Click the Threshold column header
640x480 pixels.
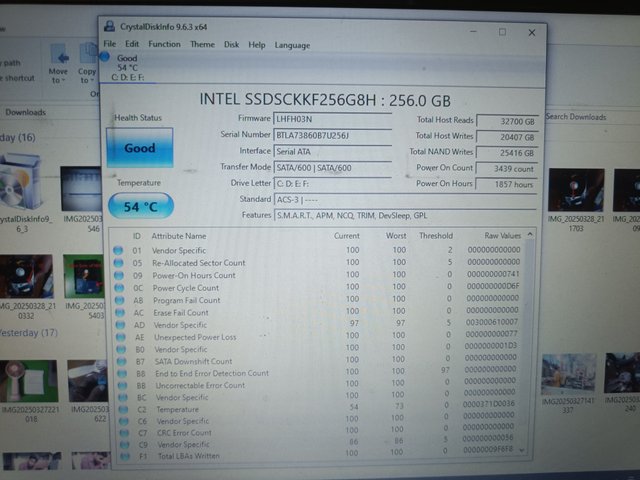[x=436, y=236]
